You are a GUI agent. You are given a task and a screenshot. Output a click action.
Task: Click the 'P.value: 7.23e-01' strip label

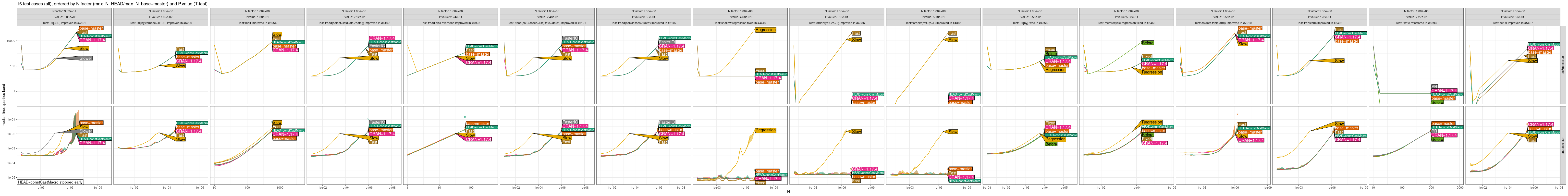tap(1319, 17)
